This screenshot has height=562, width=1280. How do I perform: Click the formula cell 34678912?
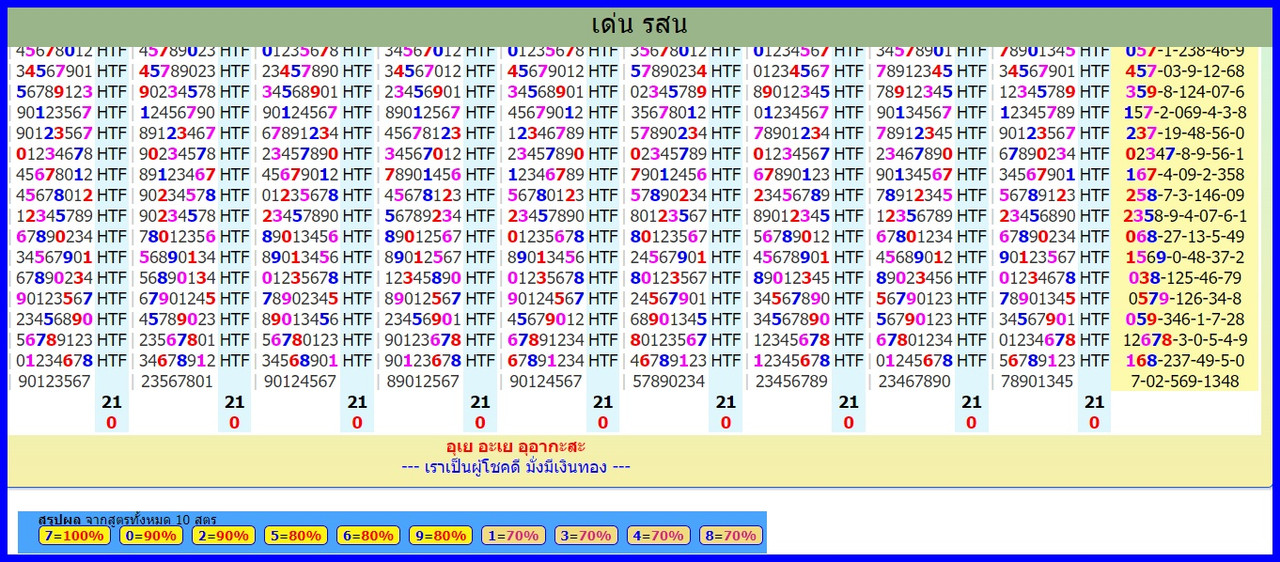(x=177, y=360)
